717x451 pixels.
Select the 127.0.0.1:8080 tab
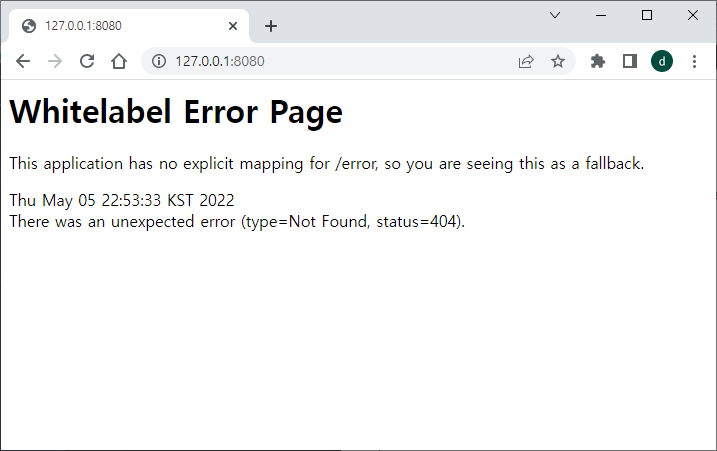click(x=128, y=26)
